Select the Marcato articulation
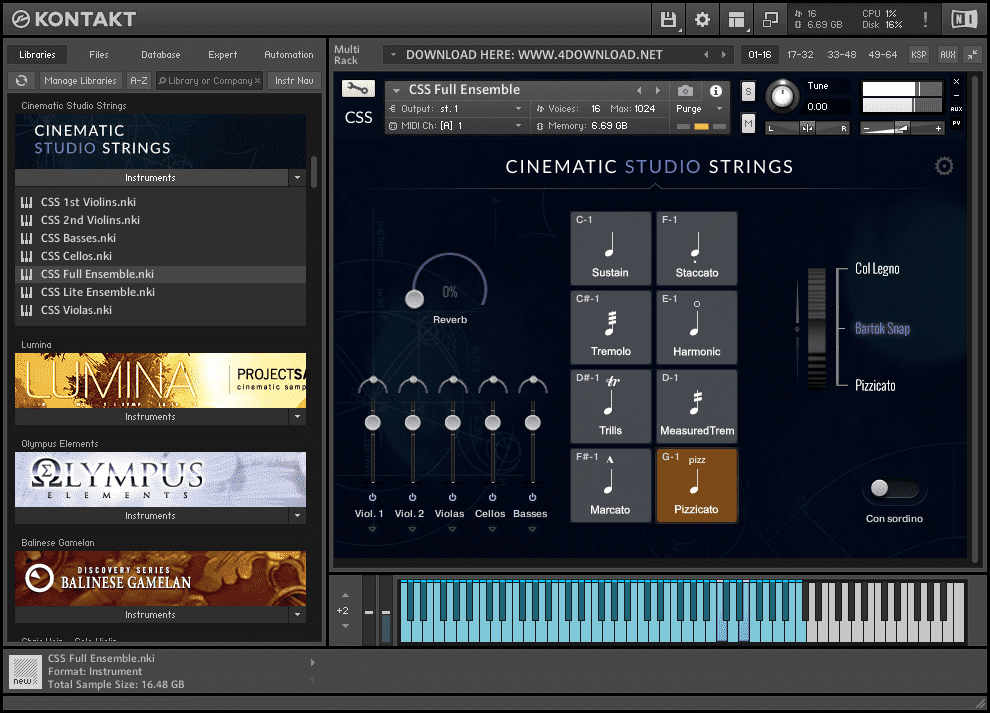 (611, 485)
